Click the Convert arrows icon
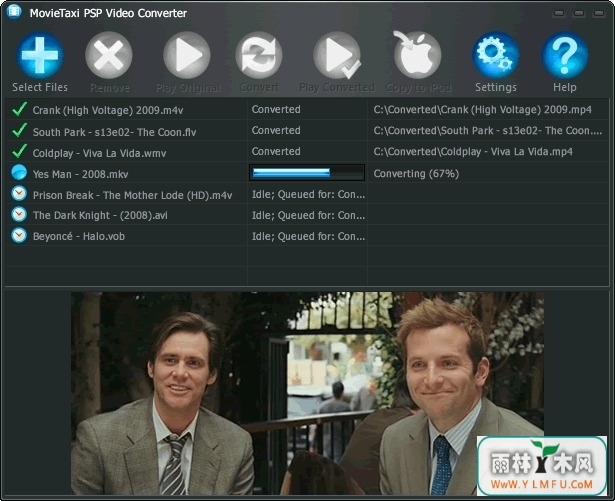Screen dimensions: 615x501 (258, 55)
